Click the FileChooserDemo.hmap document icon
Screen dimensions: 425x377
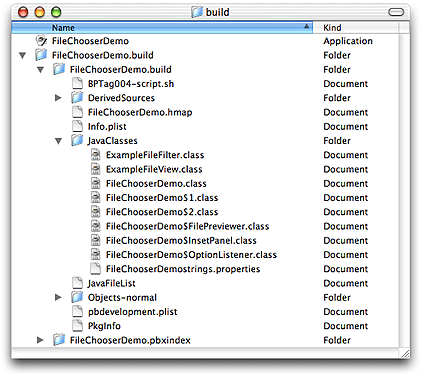[x=77, y=112]
